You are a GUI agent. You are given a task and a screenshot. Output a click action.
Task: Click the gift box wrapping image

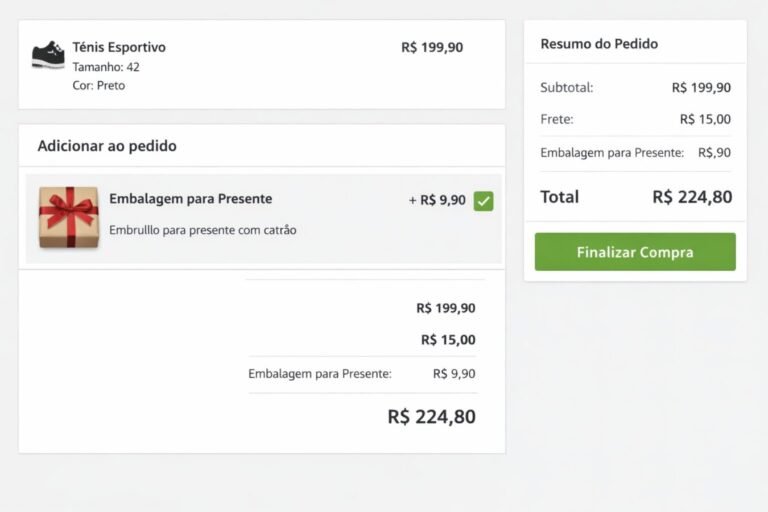[x=68, y=216]
